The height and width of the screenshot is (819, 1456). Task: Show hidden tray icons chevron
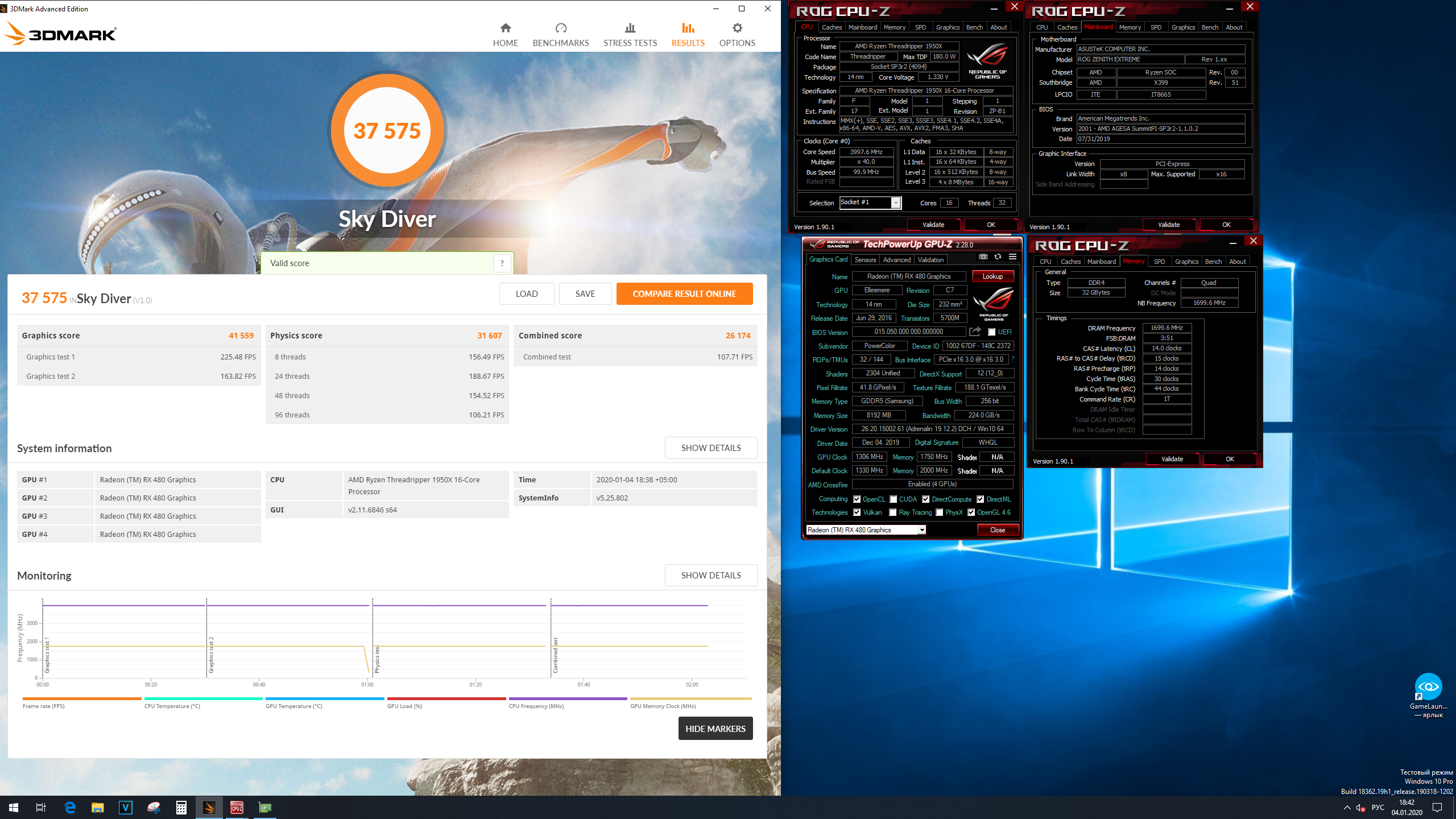click(1347, 808)
